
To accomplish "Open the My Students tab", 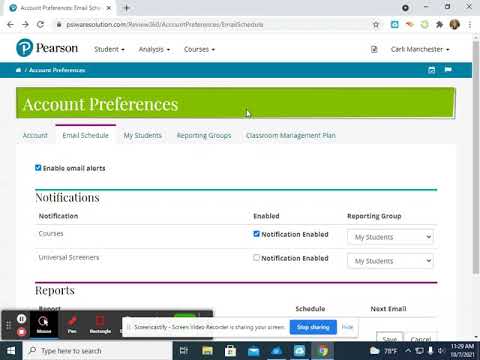I will tap(143, 135).
